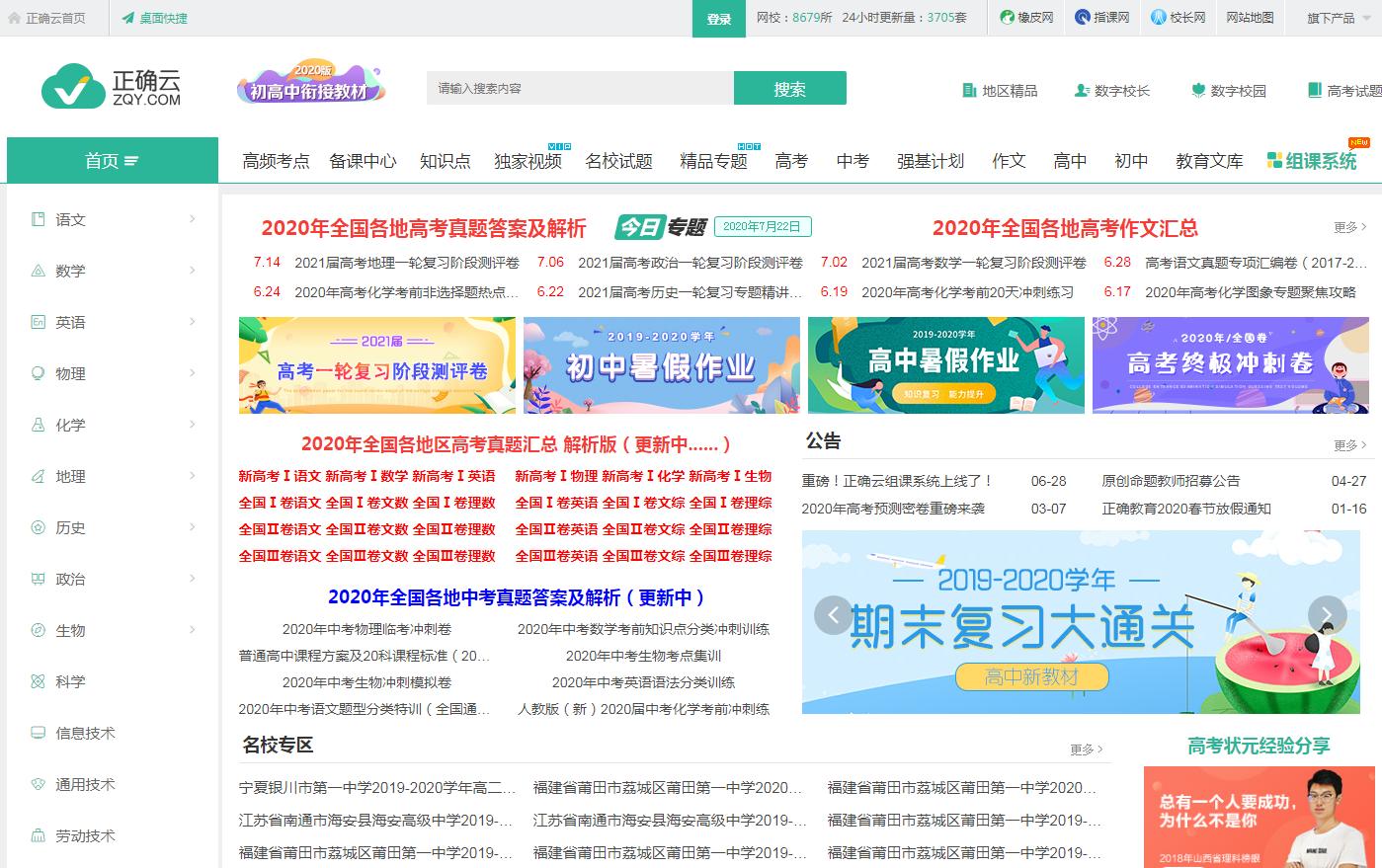Click the 登录 login button

tap(718, 17)
